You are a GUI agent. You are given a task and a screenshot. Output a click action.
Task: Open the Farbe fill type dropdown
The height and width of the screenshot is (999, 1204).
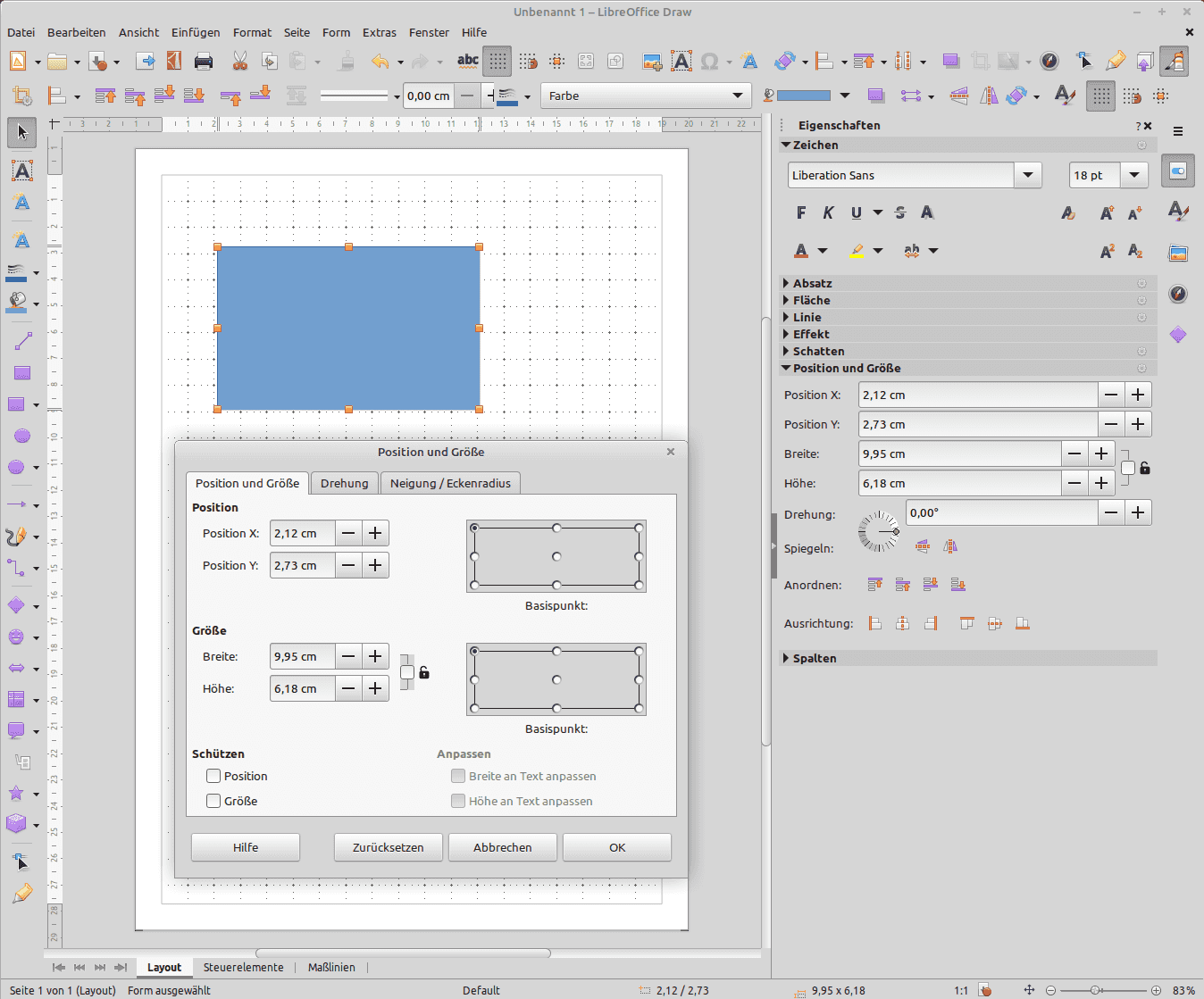[x=647, y=96]
